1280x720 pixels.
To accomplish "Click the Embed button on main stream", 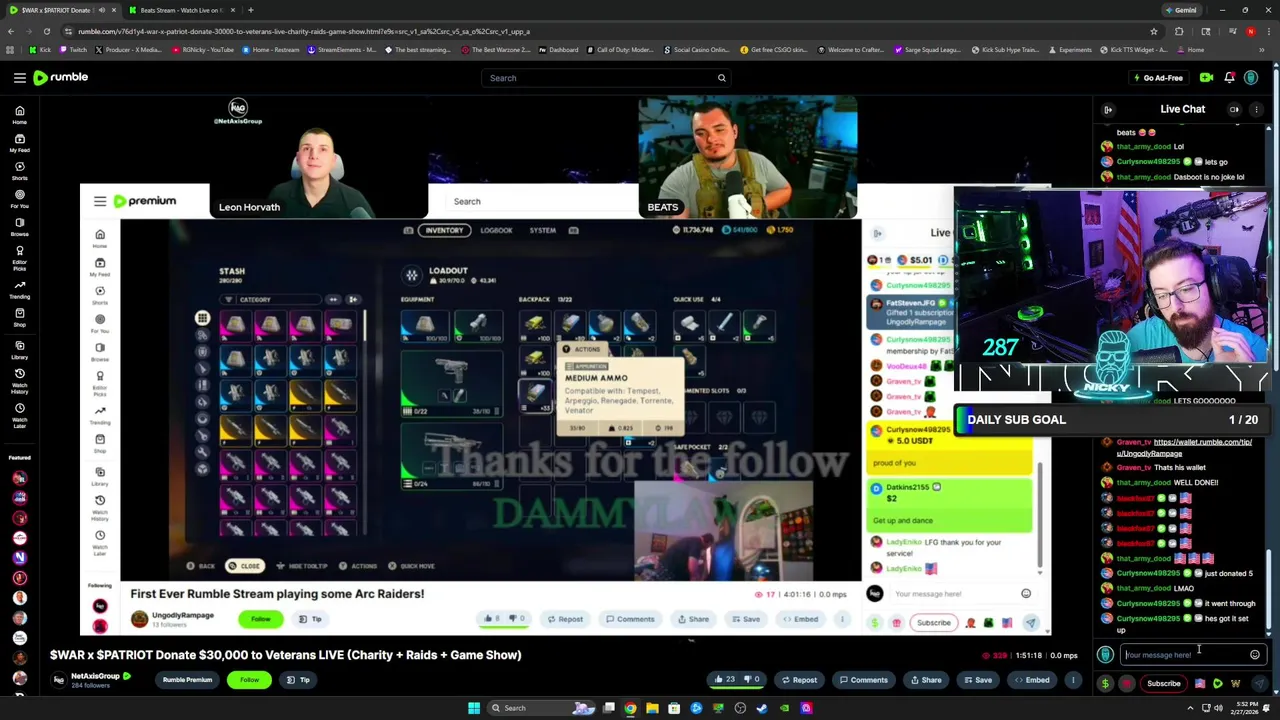I will 1031,680.
